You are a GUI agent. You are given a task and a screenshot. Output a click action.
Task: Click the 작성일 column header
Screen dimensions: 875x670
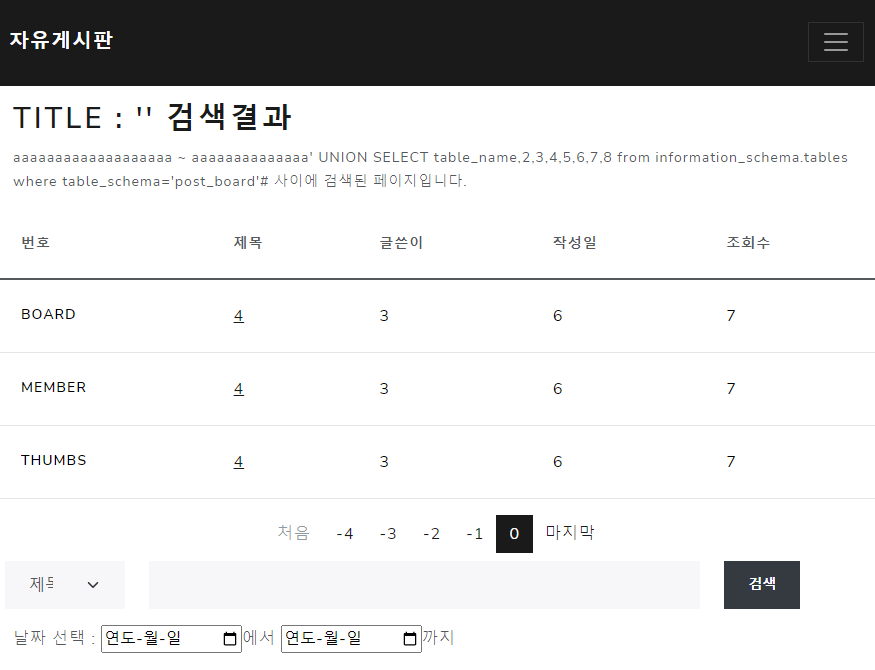point(575,242)
